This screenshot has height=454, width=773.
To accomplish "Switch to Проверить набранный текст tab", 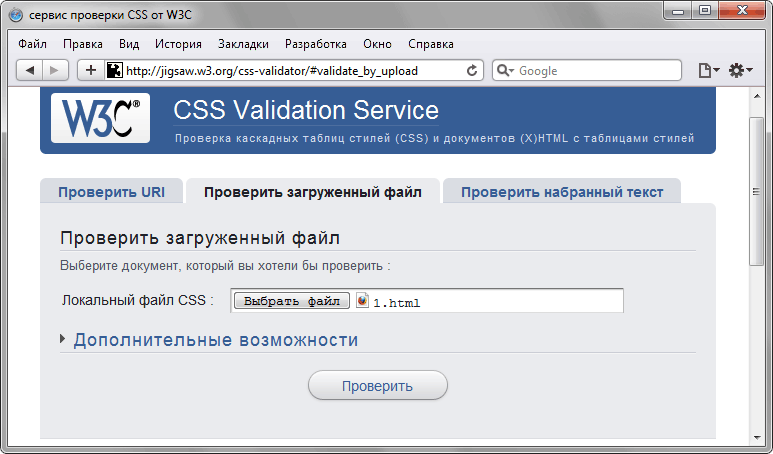I will coord(561,192).
